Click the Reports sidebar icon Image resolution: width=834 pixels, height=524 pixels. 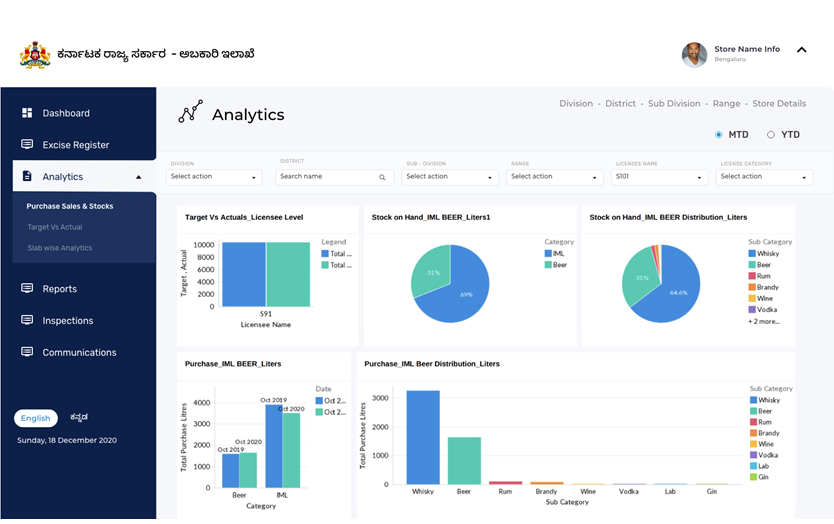(x=27, y=288)
